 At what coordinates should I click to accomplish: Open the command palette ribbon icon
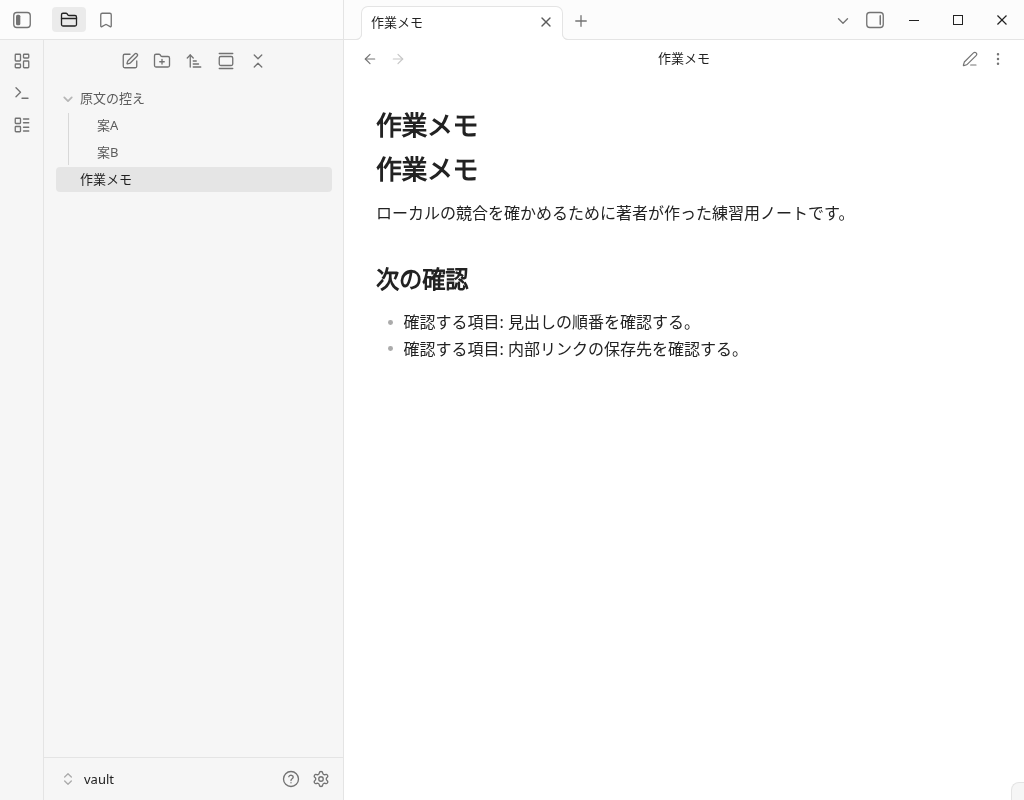pyautogui.click(x=22, y=93)
